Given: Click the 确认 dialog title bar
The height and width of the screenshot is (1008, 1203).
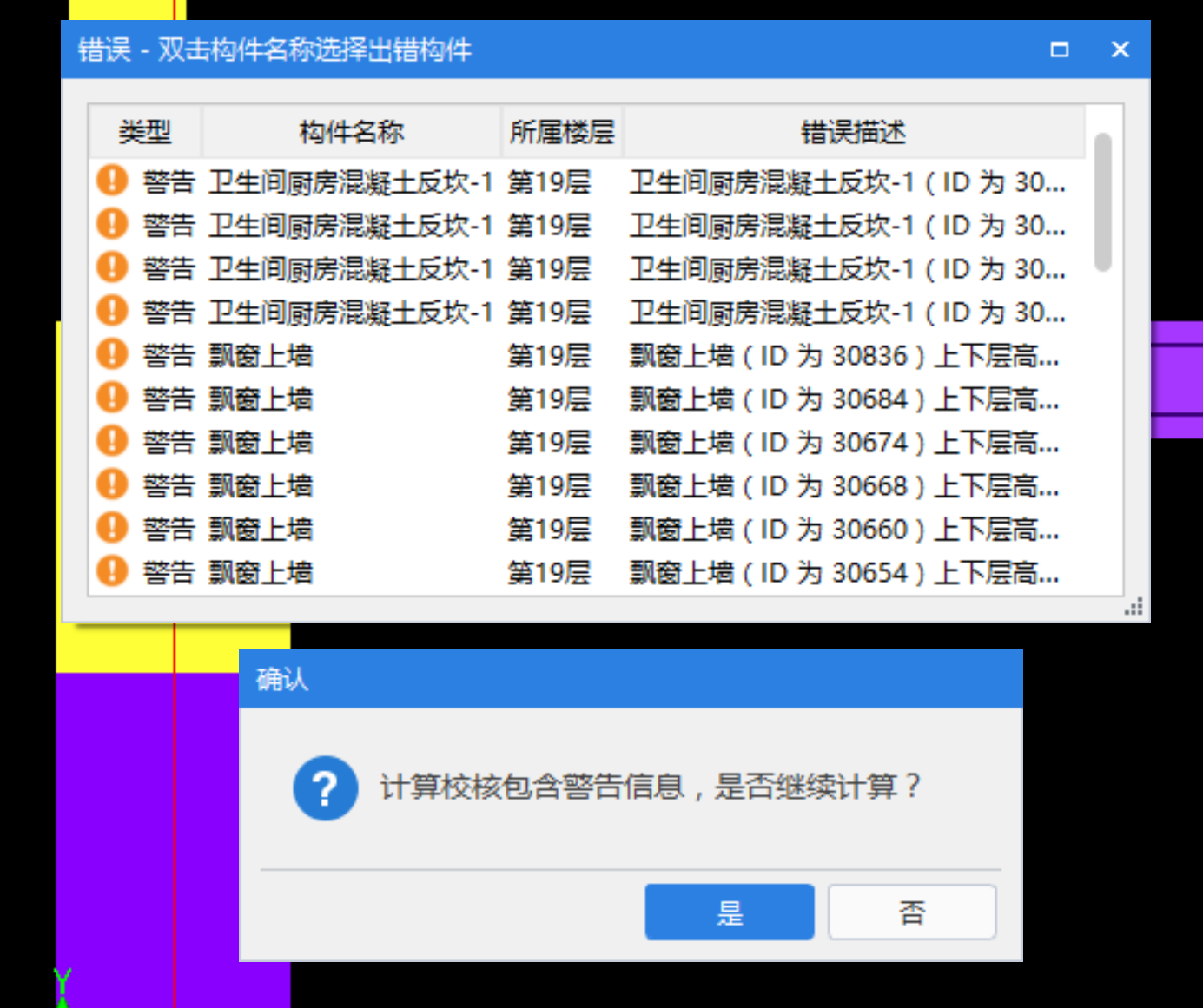Looking at the screenshot, I should click(x=631, y=679).
